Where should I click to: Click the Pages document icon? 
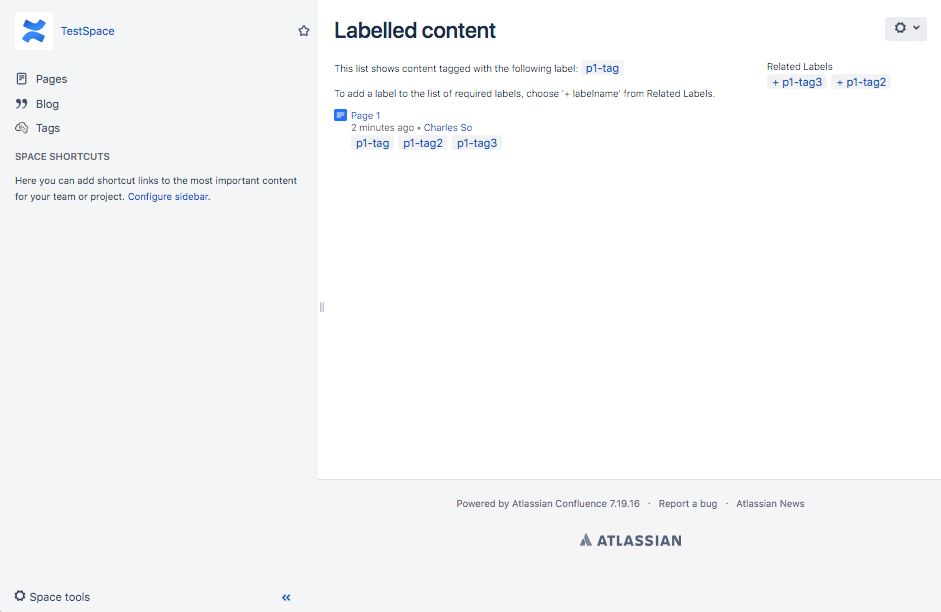(x=22, y=79)
